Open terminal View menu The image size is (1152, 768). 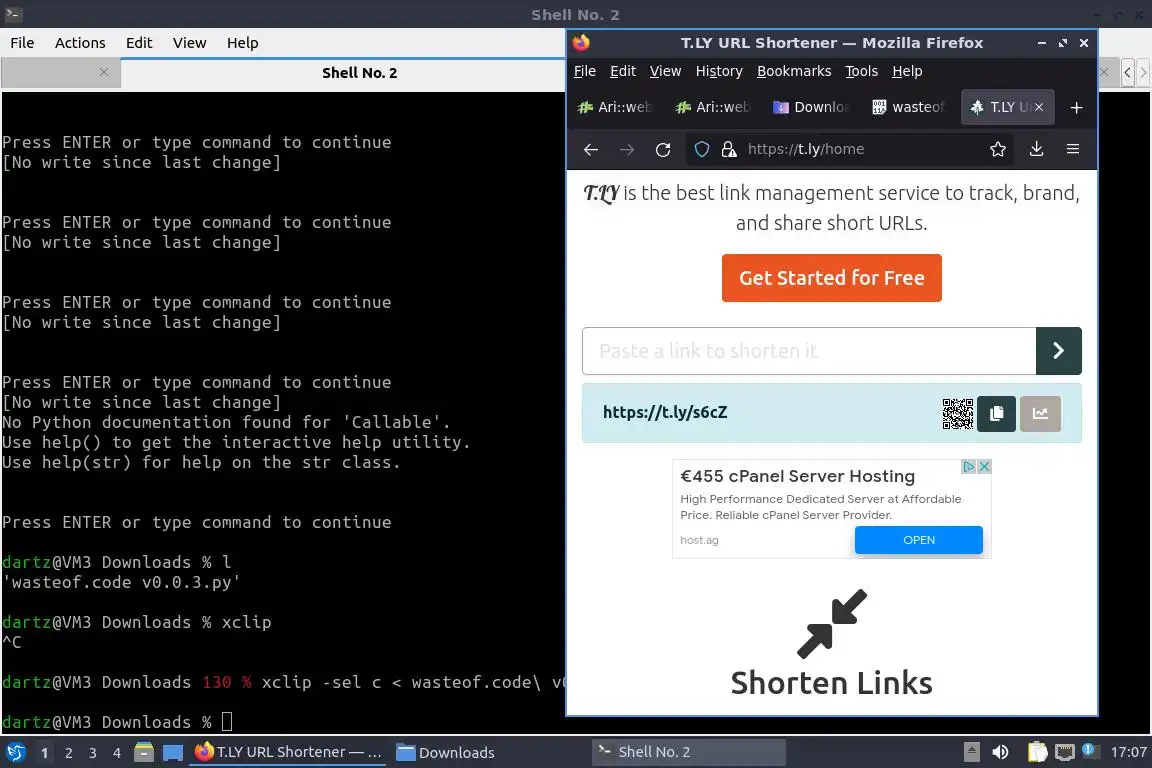pyautogui.click(x=190, y=43)
